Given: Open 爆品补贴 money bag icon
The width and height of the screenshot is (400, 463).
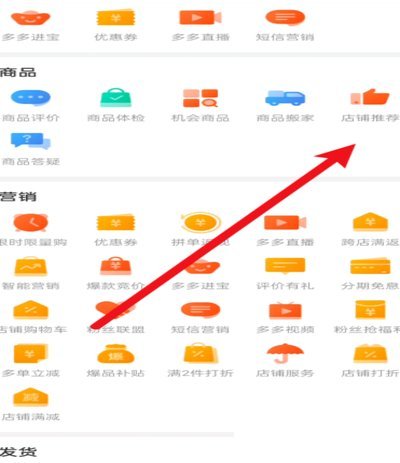Looking at the screenshot, I should tap(116, 353).
